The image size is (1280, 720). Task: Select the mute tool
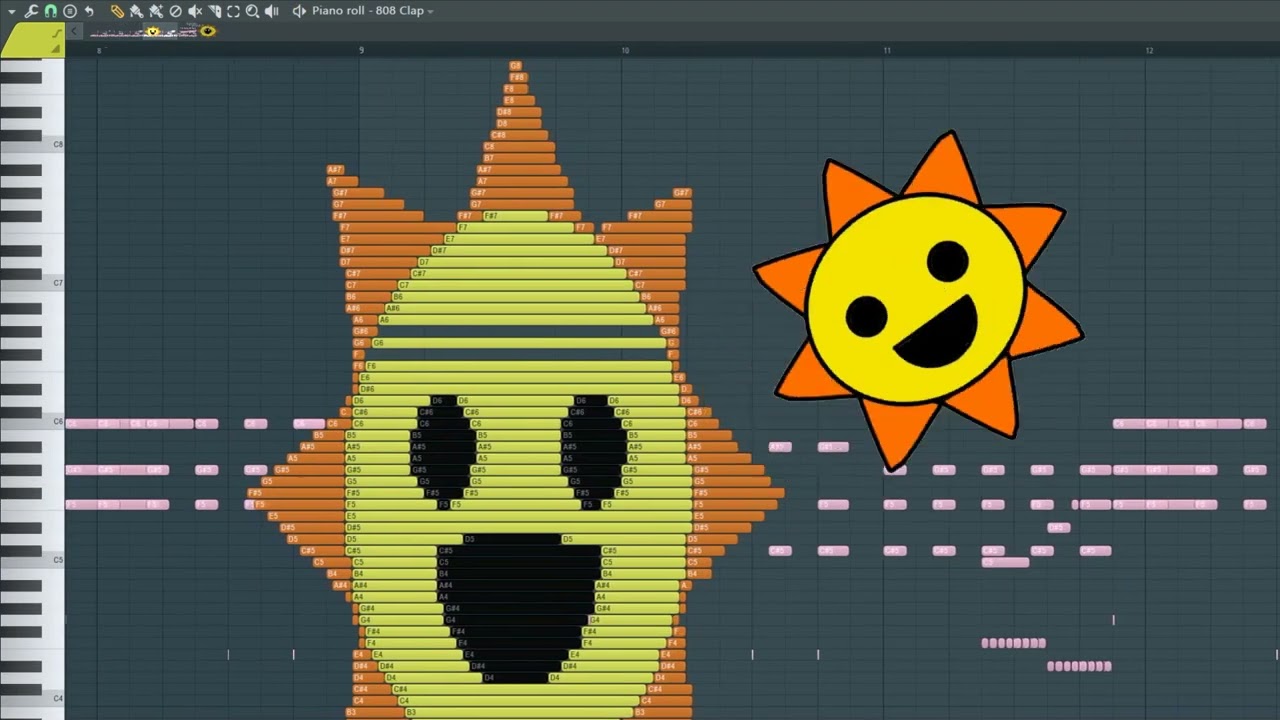[195, 11]
